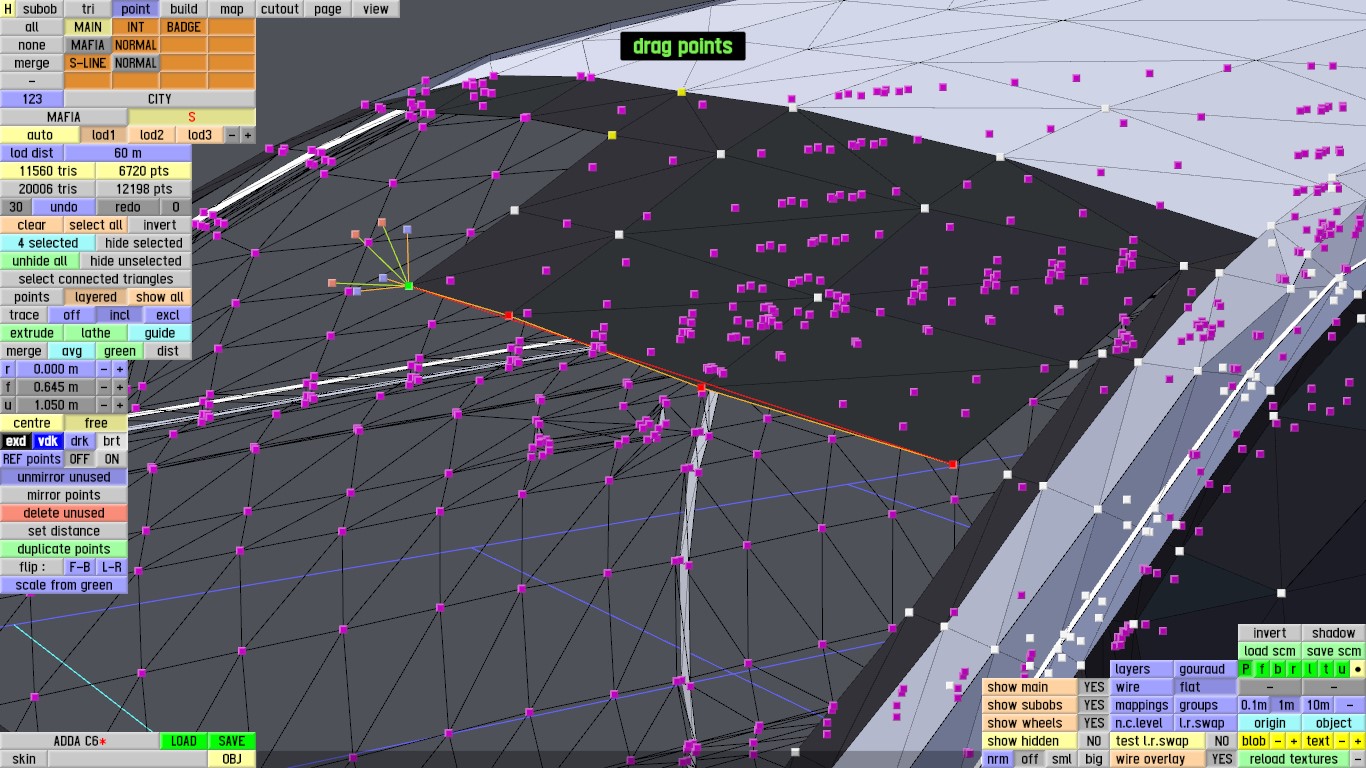Open the cutout mode tab
The width and height of the screenshot is (1366, 768).
[280, 9]
